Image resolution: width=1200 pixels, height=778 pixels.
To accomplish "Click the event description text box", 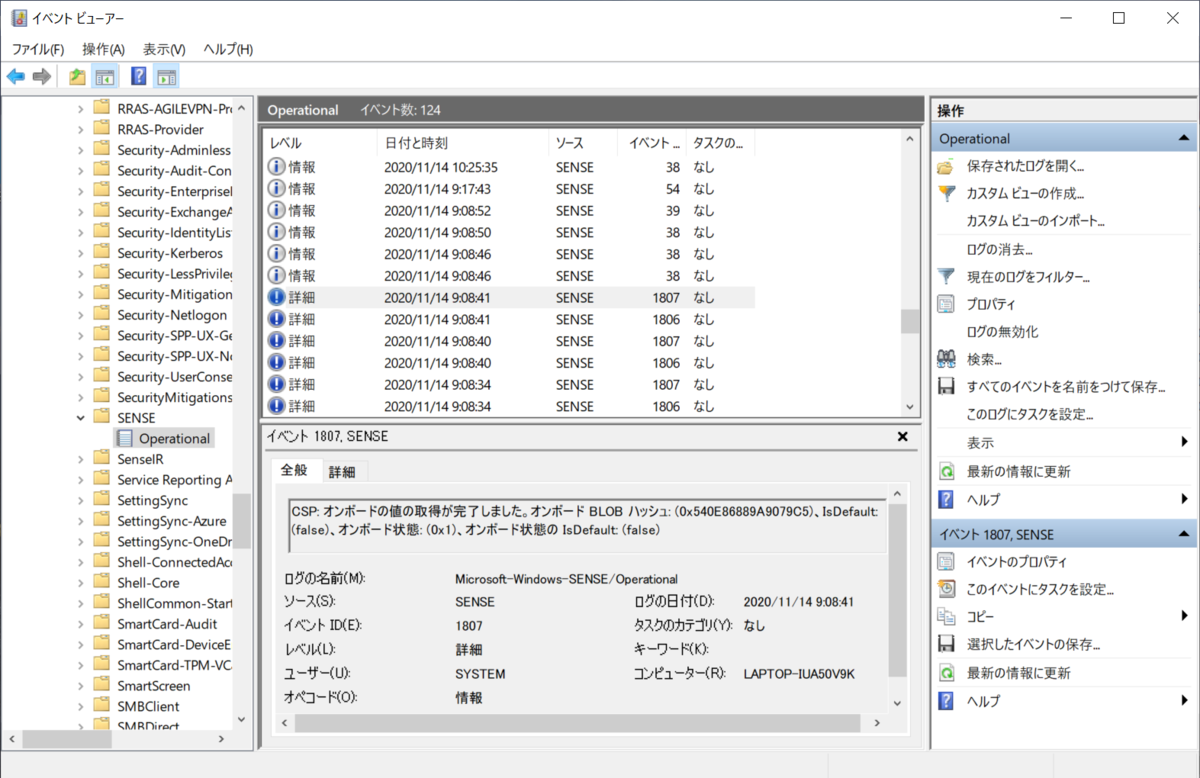I will point(587,525).
